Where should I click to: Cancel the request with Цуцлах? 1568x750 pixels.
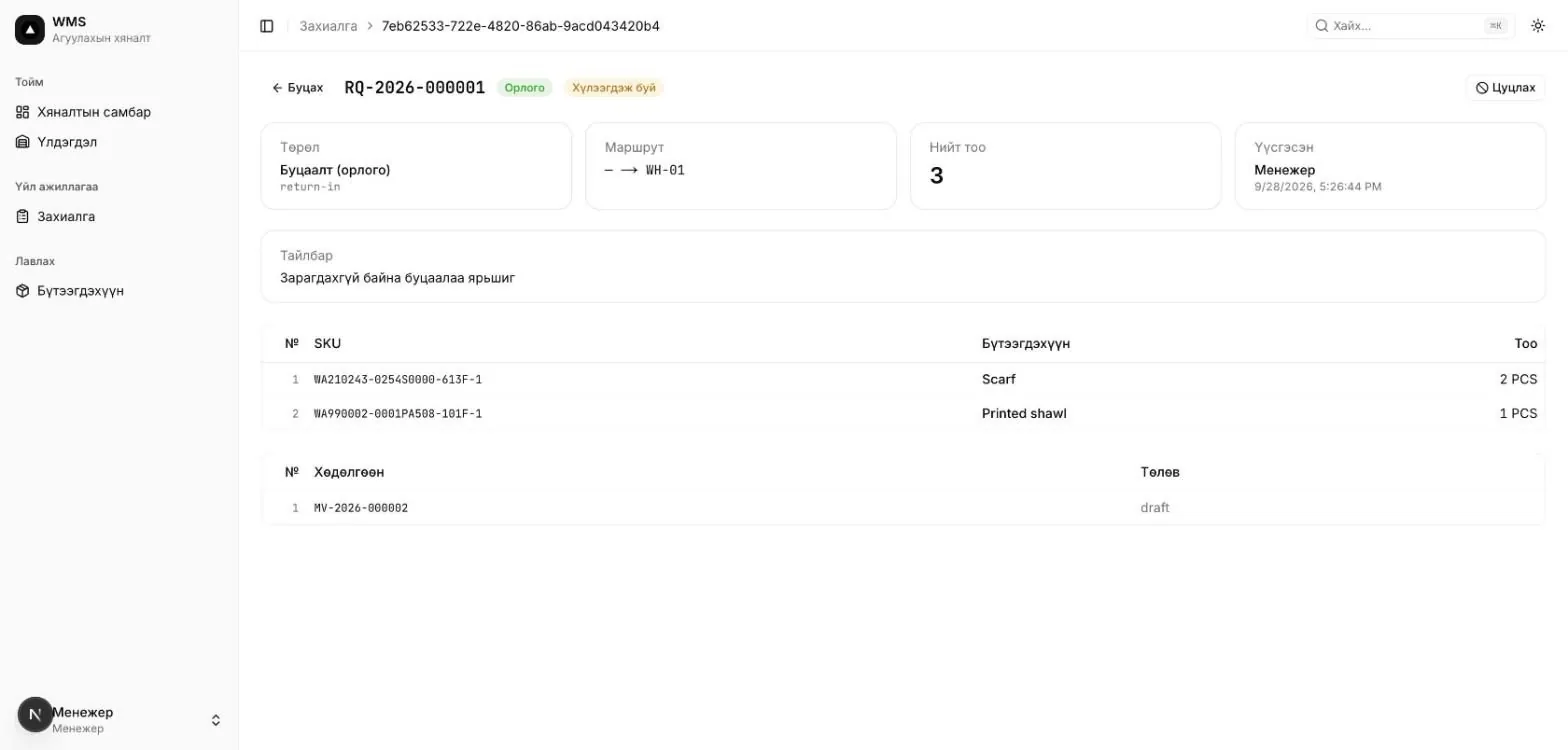pos(1505,88)
